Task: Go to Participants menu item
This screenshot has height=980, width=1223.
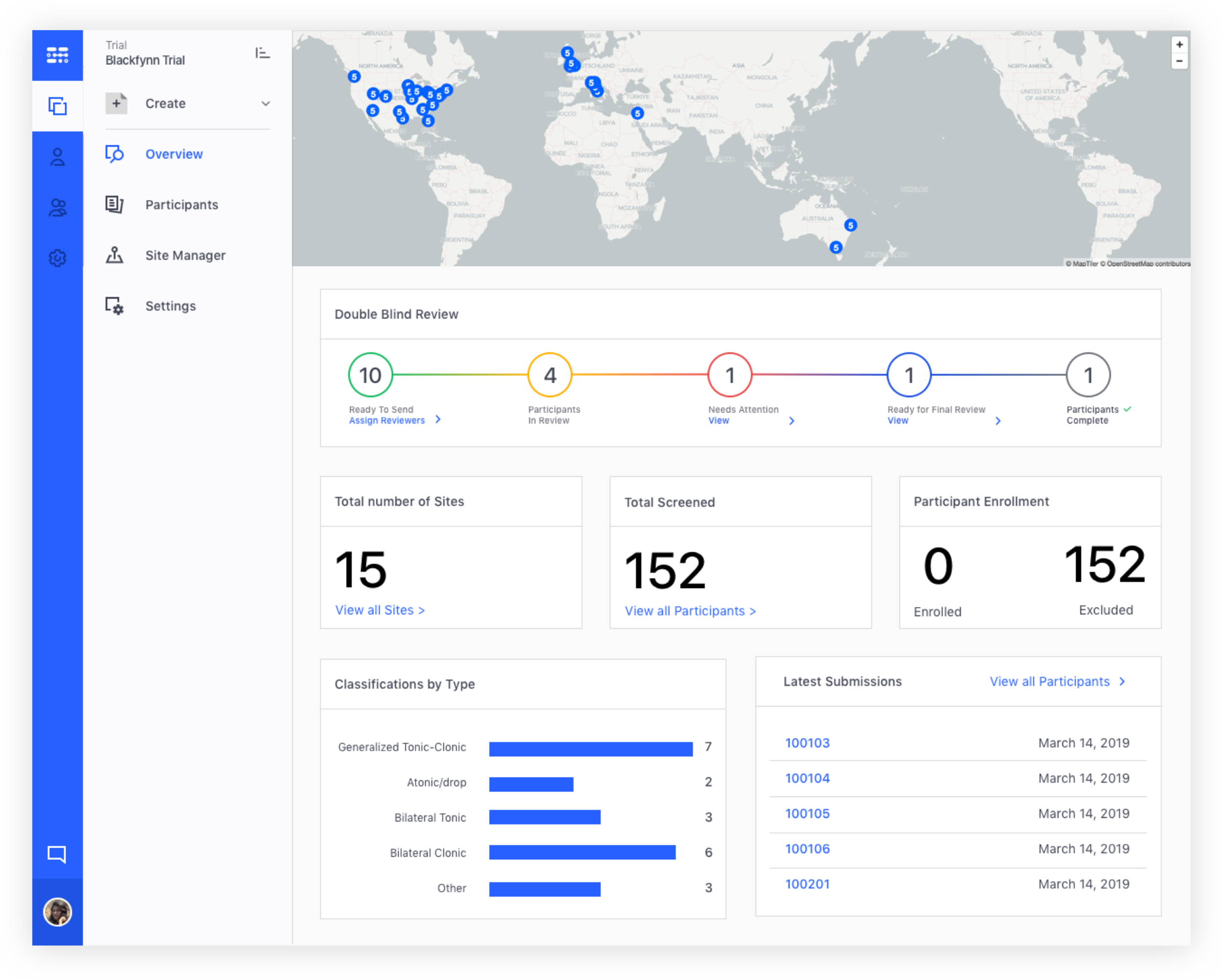Action: pyautogui.click(x=181, y=205)
